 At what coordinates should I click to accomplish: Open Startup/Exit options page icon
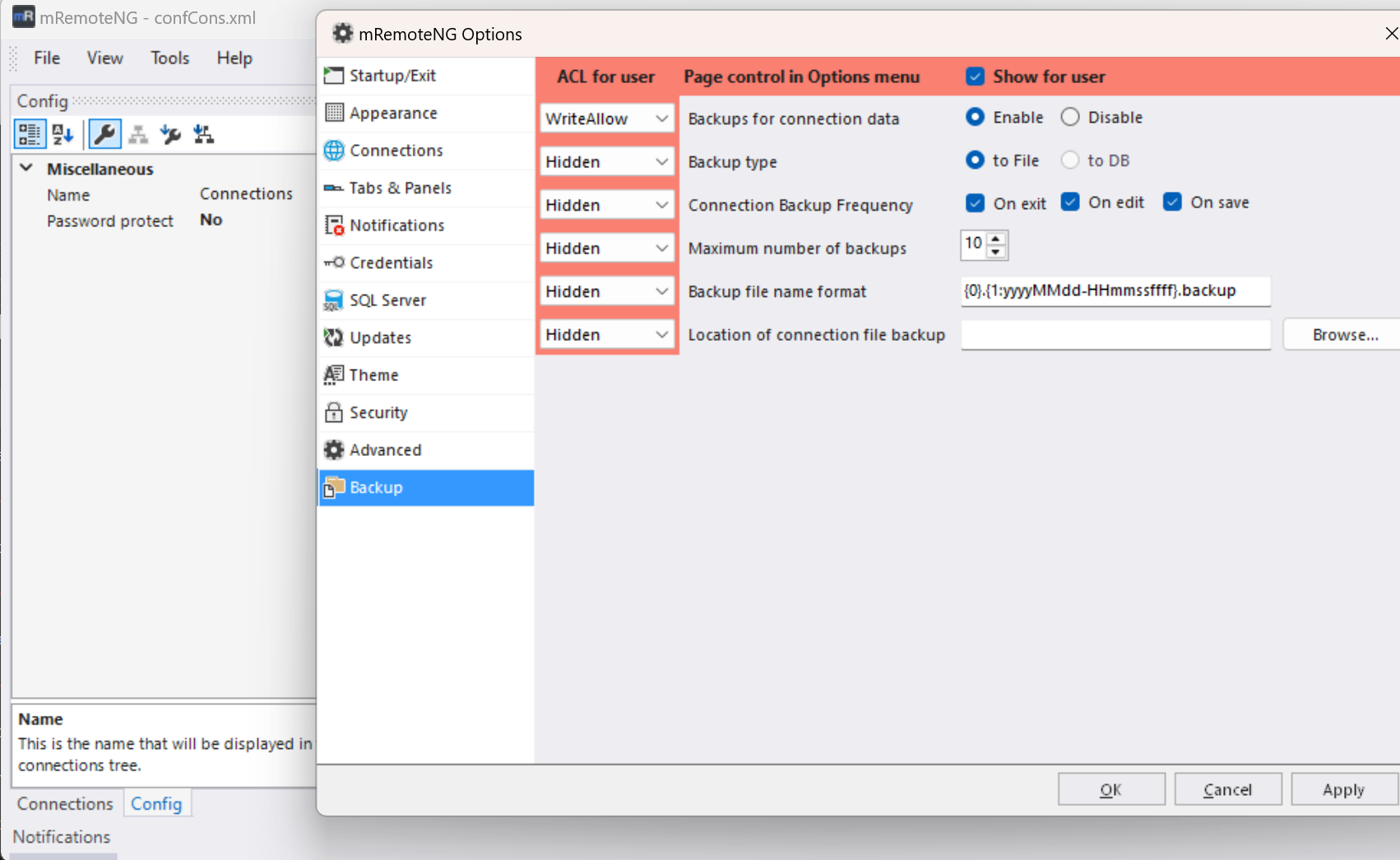click(333, 76)
